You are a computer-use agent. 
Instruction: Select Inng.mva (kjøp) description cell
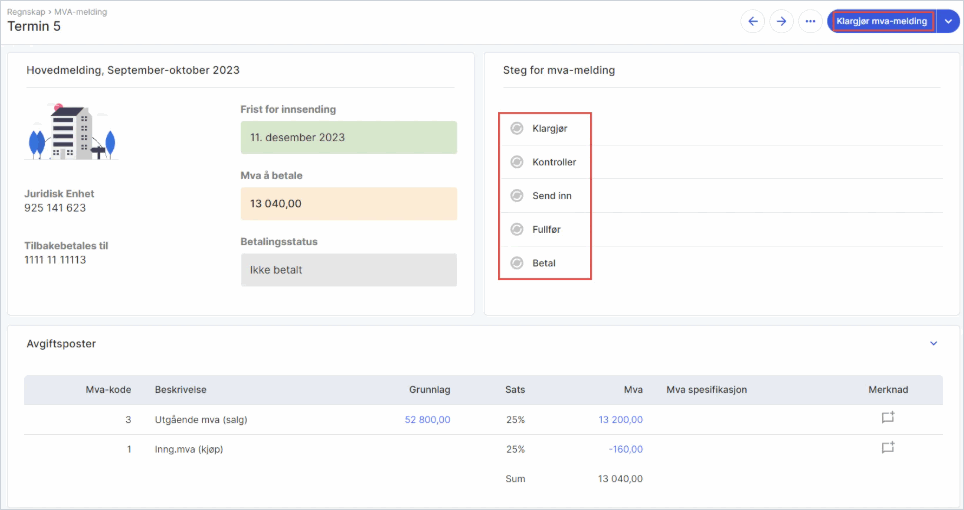pos(189,449)
